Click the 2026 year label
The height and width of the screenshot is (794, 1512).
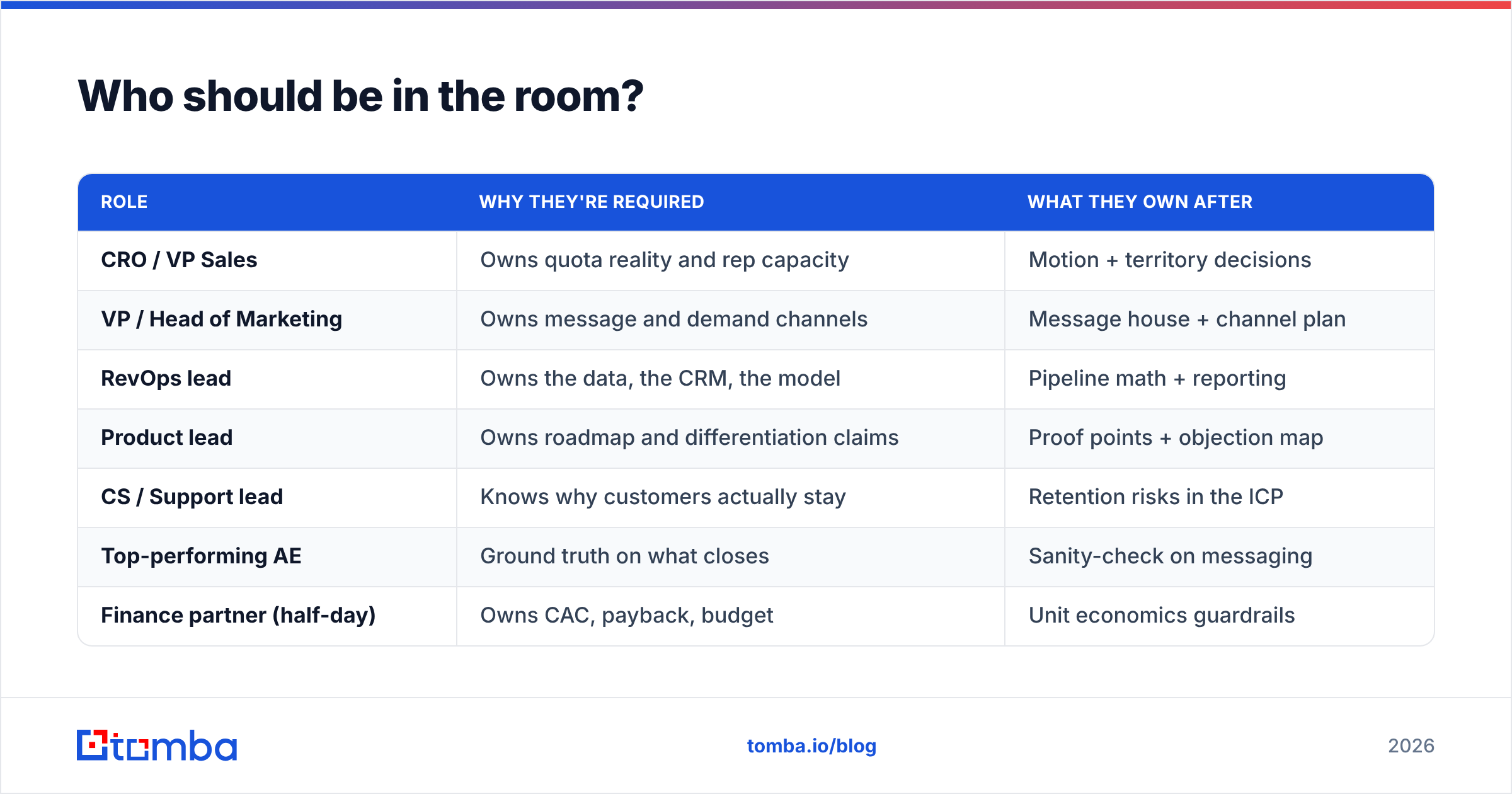click(x=1411, y=746)
